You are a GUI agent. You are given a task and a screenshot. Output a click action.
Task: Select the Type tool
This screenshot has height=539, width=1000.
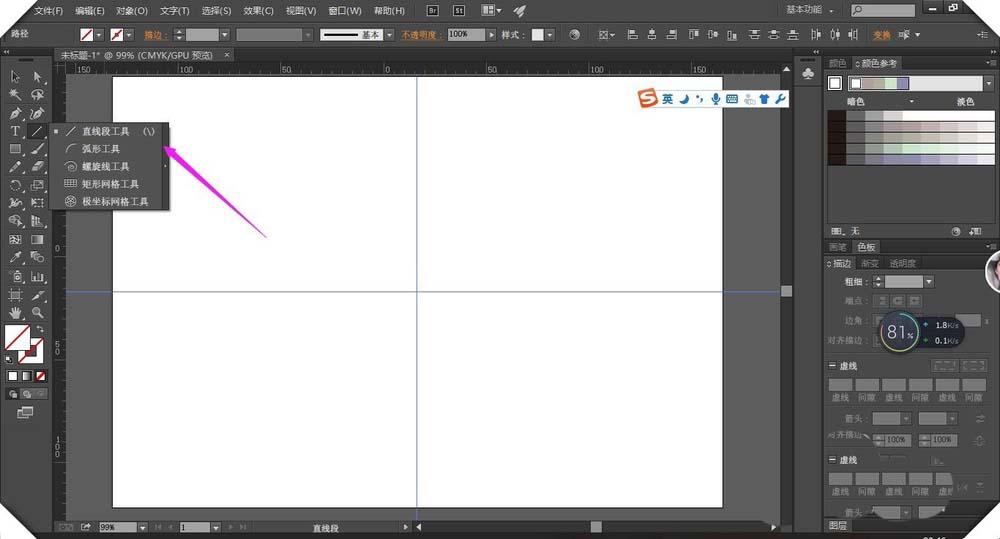pos(15,132)
